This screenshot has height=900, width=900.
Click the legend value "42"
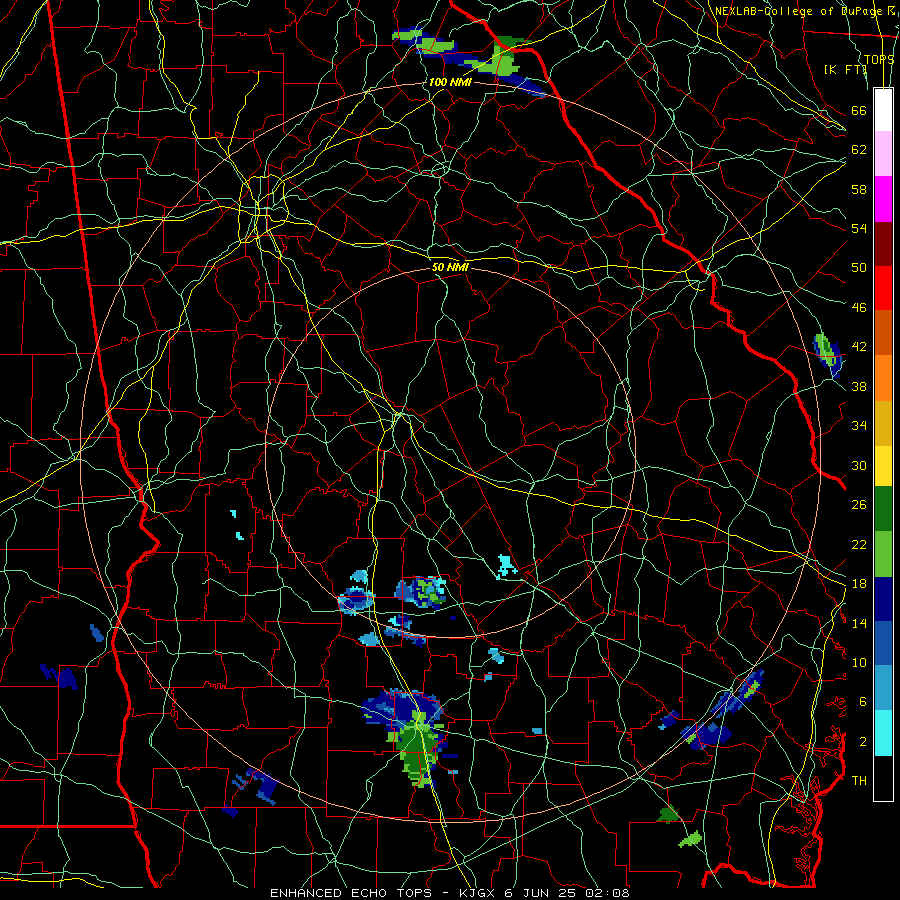(x=859, y=347)
